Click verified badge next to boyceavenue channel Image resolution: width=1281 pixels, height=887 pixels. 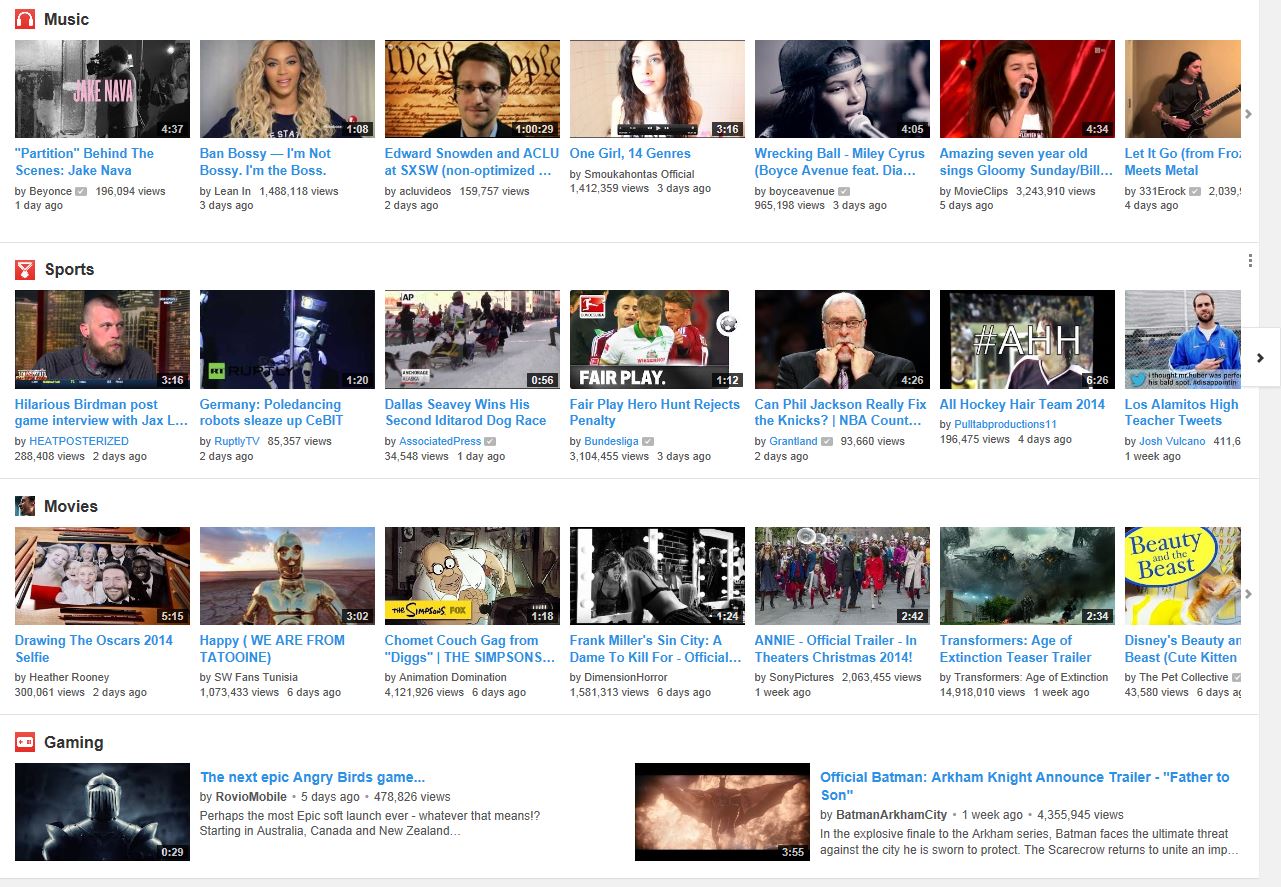pyautogui.click(x=844, y=191)
